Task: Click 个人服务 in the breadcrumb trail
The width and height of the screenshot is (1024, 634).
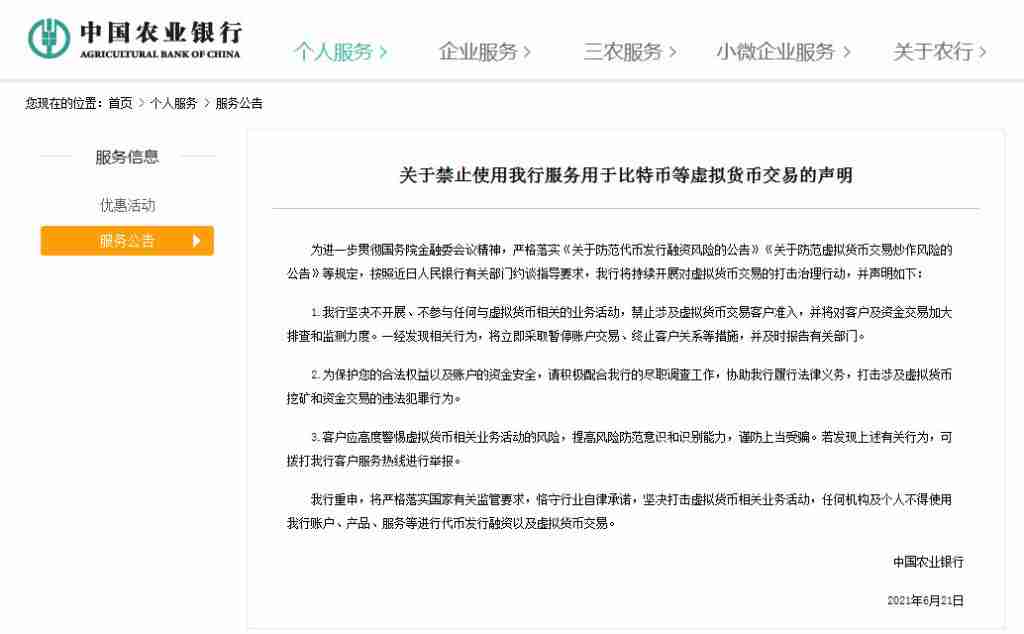Action: pos(173,103)
